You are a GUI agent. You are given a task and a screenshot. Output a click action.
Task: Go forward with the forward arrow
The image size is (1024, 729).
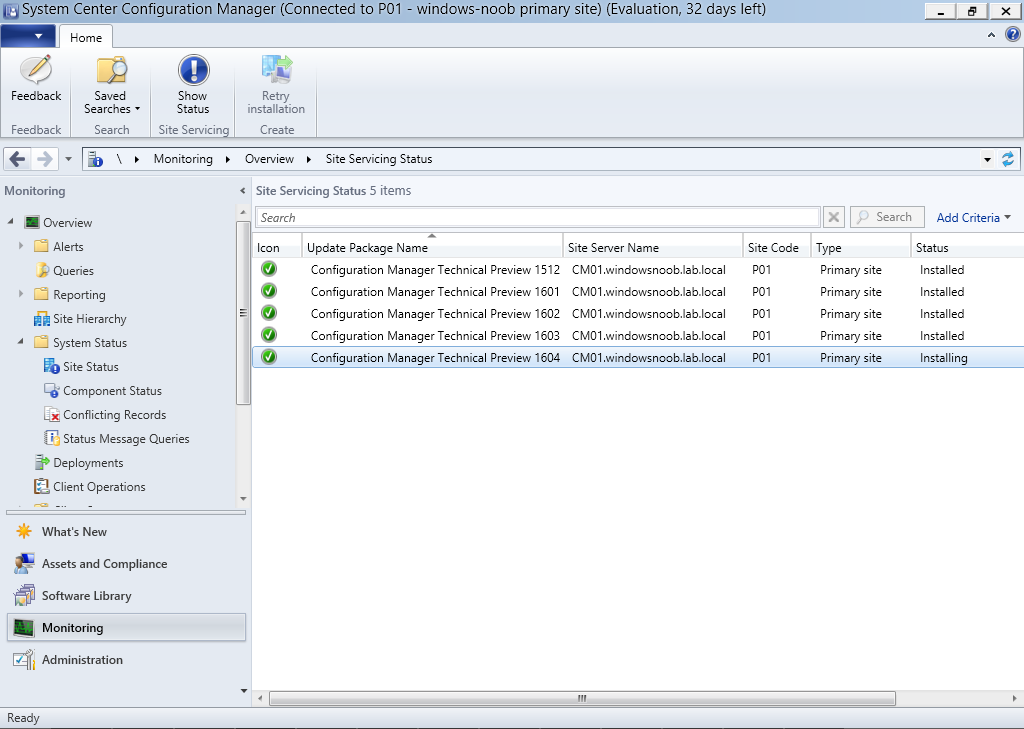44,159
